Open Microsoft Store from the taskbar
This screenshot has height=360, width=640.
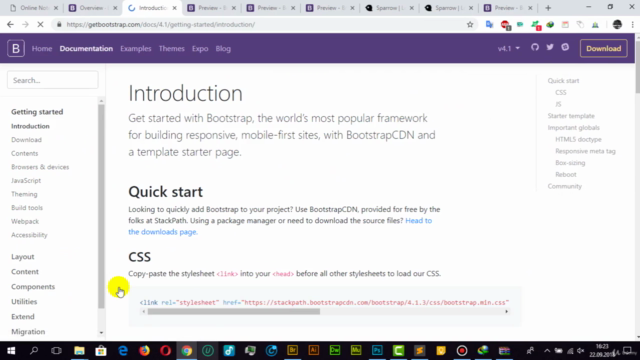point(101,351)
